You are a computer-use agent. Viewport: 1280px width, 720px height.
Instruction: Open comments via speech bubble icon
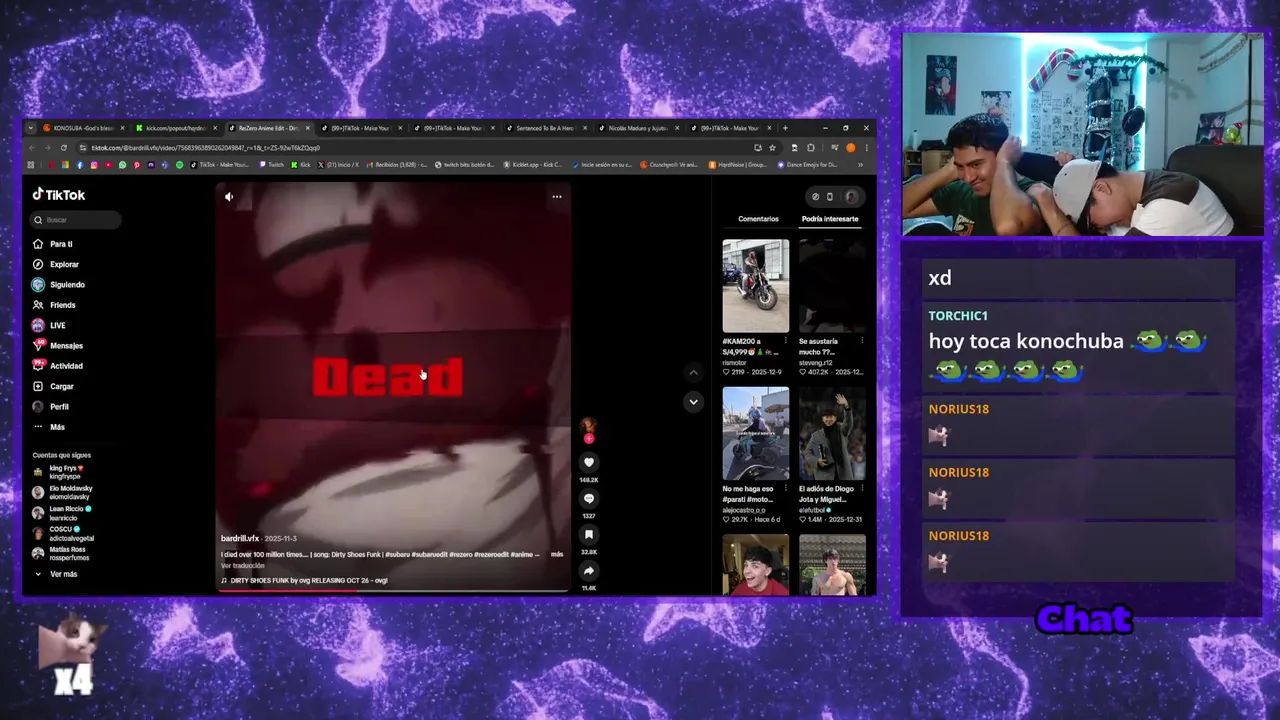coord(589,498)
